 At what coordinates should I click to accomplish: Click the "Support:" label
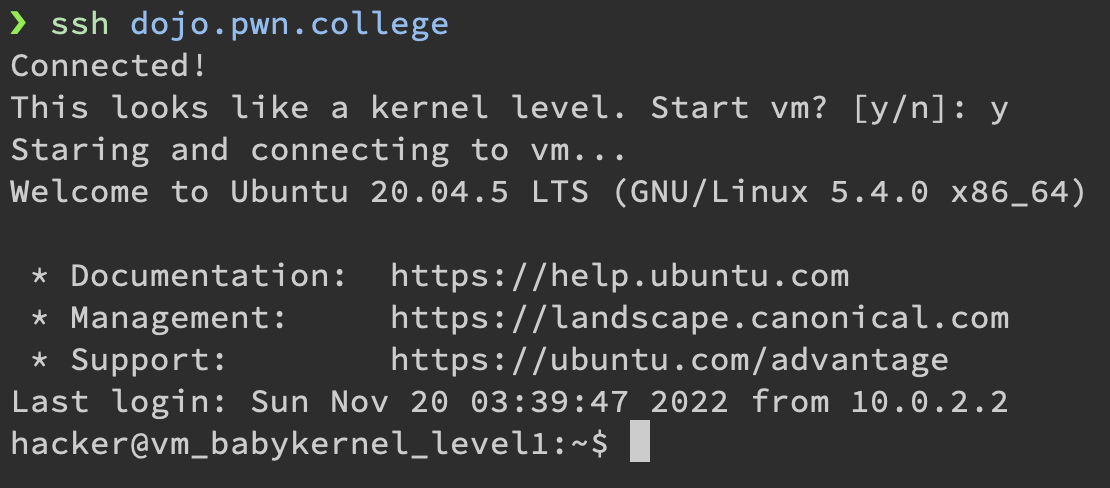coord(148,360)
